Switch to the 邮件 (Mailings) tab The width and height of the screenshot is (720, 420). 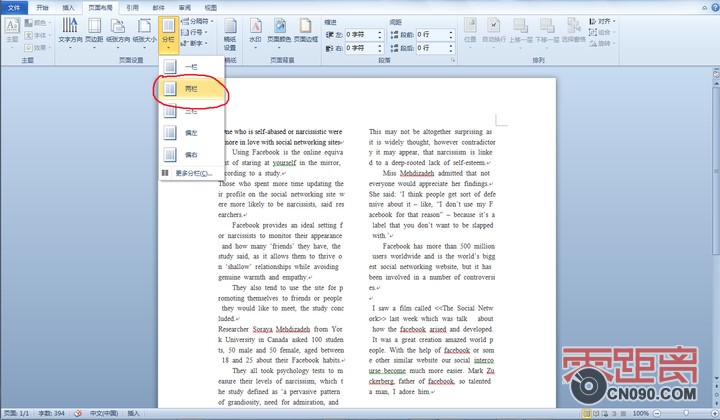coord(158,7)
